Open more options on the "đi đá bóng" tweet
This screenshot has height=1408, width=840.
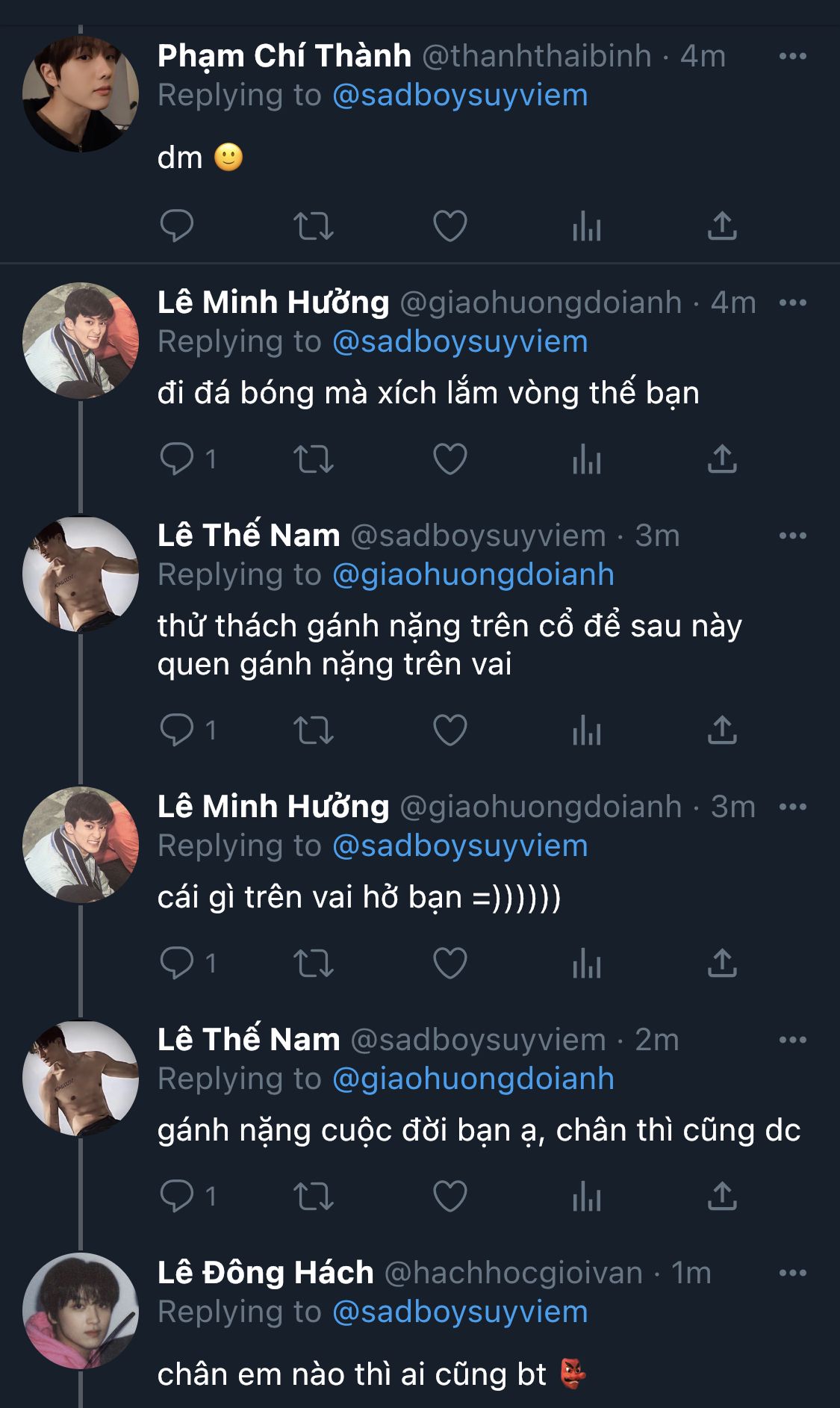[792, 303]
